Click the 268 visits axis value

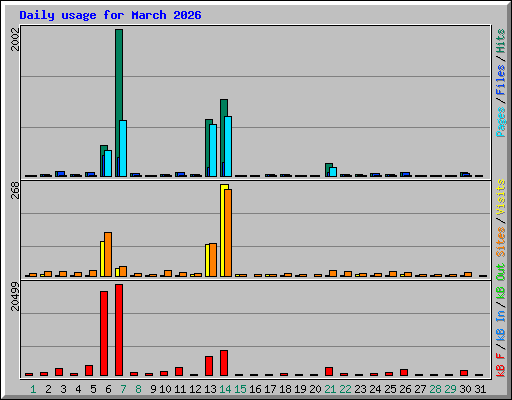click(x=15, y=191)
